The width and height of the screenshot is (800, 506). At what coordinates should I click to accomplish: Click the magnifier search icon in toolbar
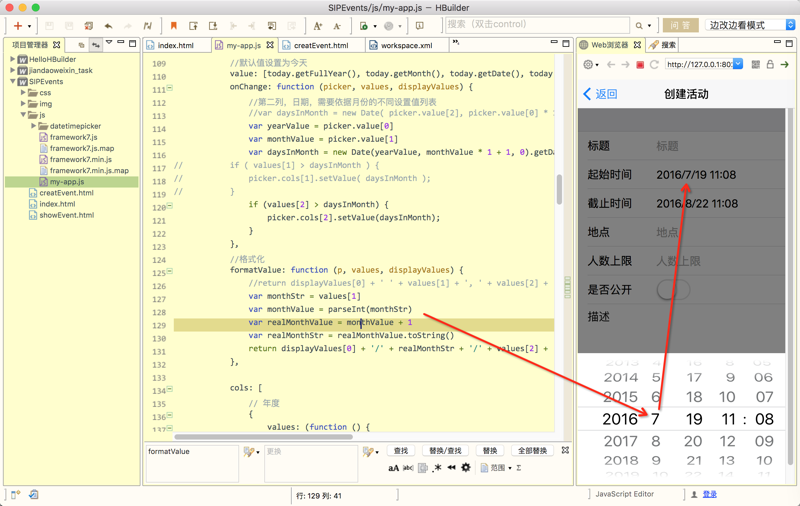[639, 26]
